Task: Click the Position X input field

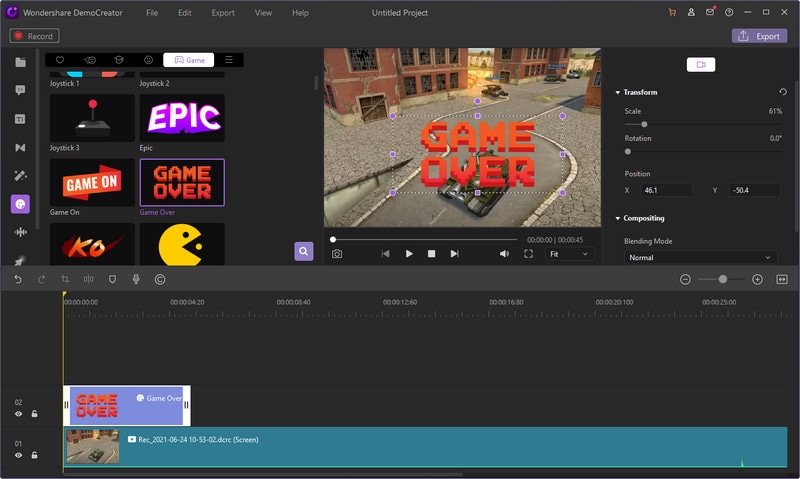Action: 666,190
